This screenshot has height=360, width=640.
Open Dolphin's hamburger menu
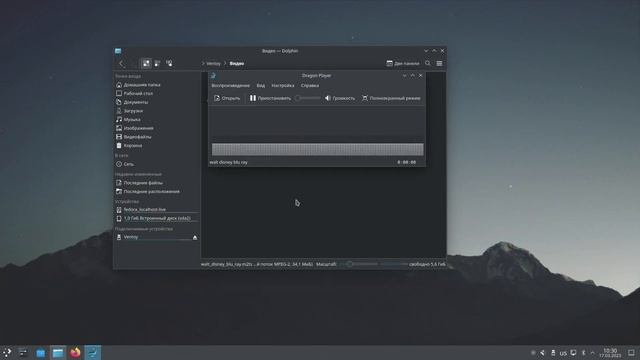tap(439, 63)
